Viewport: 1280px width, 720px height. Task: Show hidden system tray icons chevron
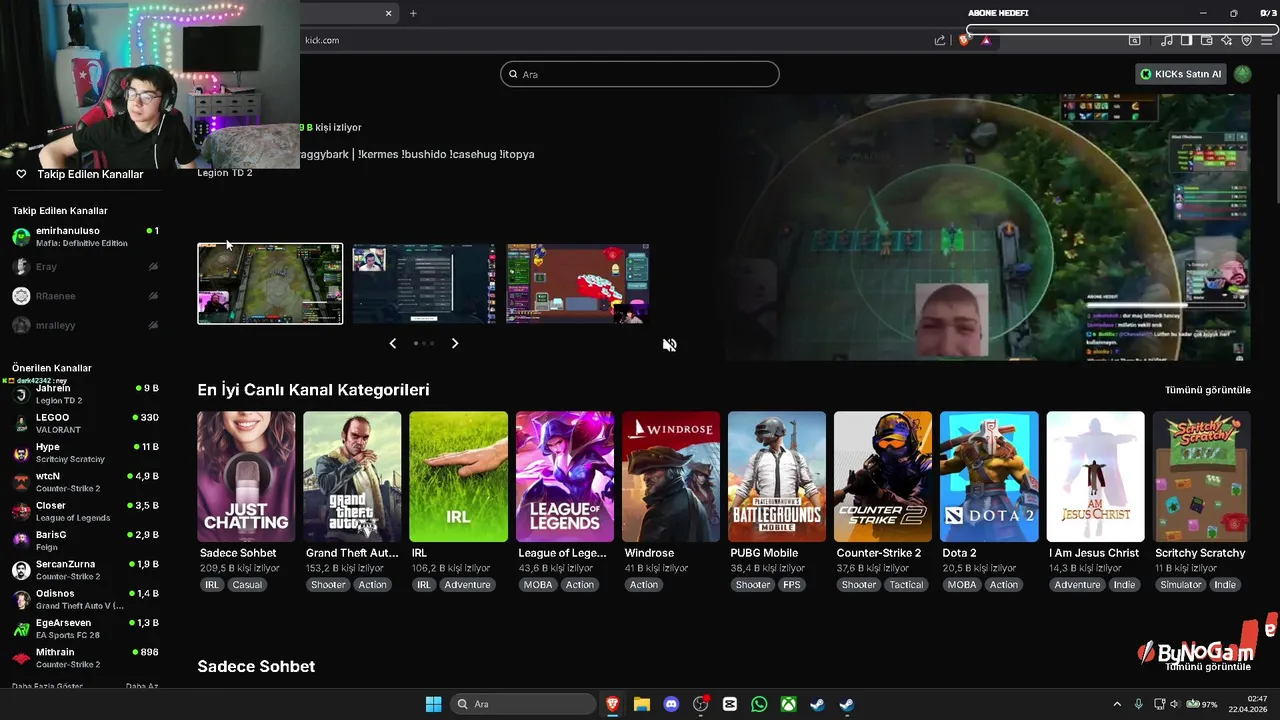coord(1117,704)
